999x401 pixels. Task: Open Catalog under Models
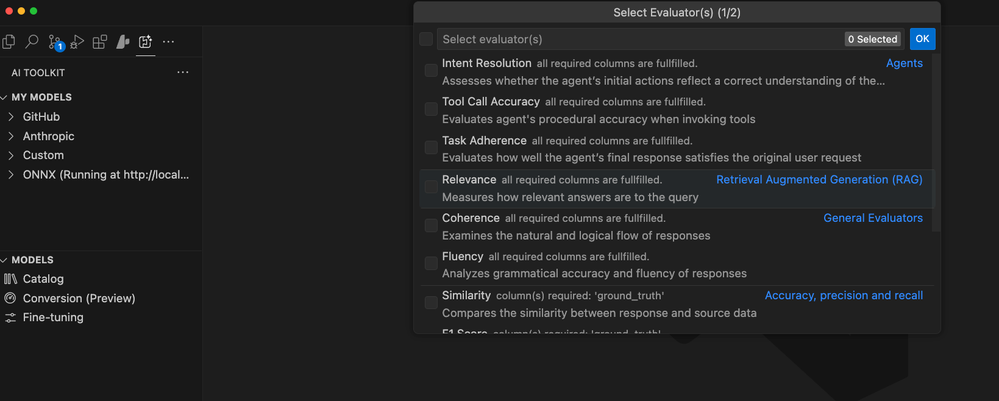coord(43,279)
